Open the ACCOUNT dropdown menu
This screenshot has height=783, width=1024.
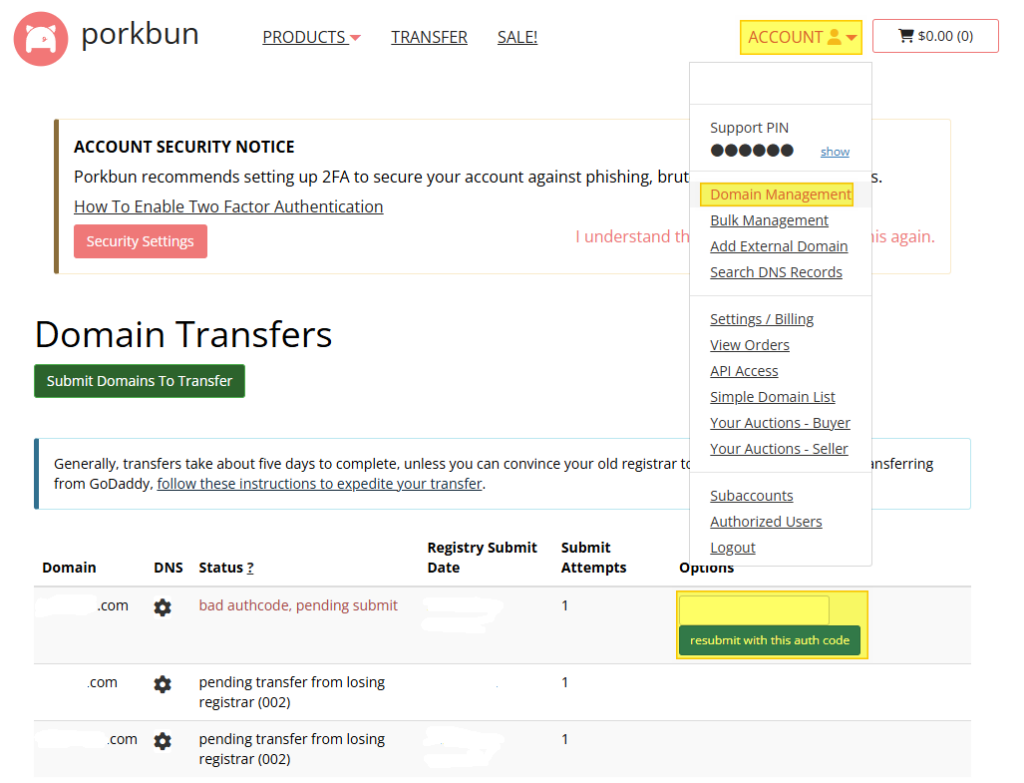tap(801, 37)
